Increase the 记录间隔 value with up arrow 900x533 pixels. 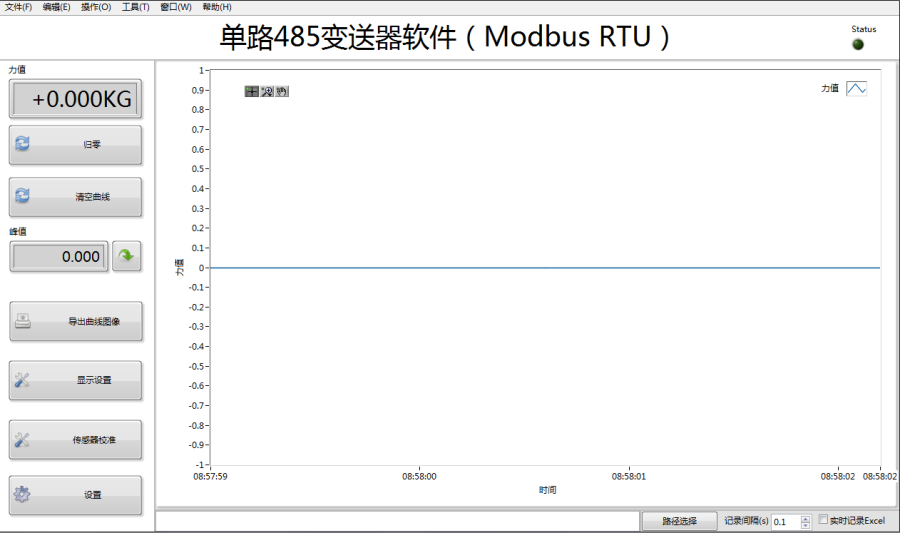(805, 518)
